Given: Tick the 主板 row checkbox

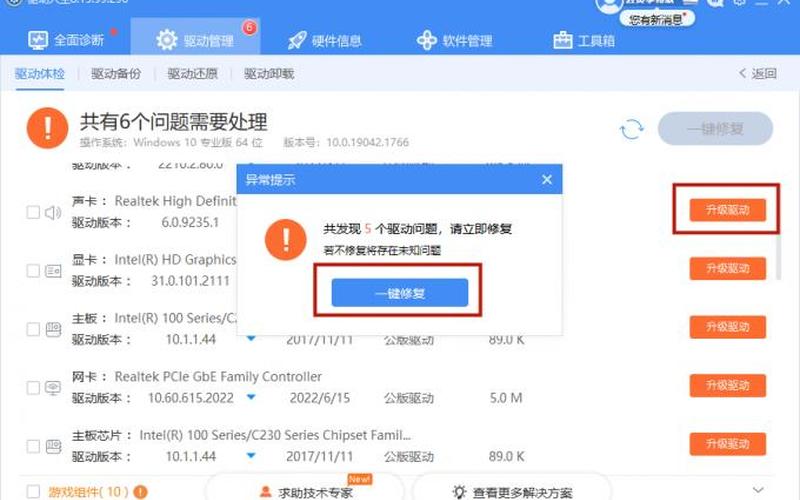Looking at the screenshot, I should point(33,329).
